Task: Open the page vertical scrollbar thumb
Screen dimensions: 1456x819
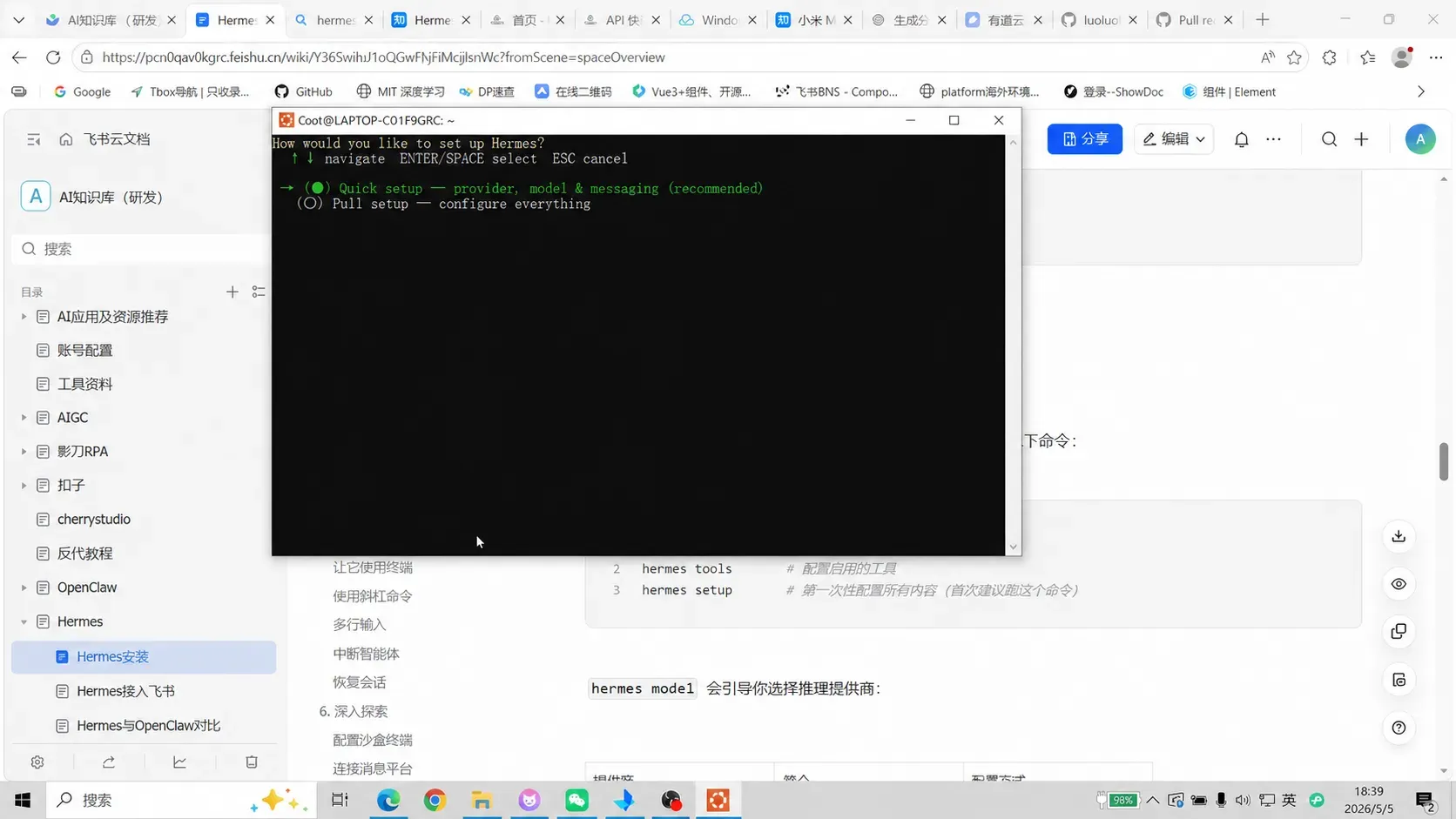Action: [x=1443, y=461]
